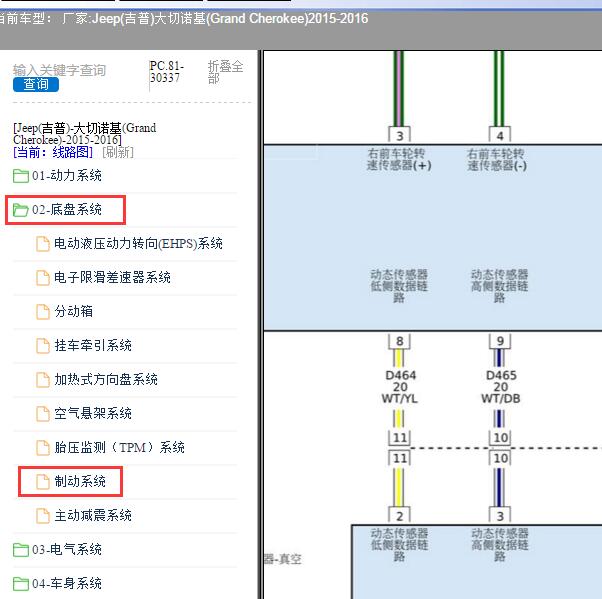Click connector pin 9 in diagram
The image size is (602, 599).
pyautogui.click(x=500, y=341)
